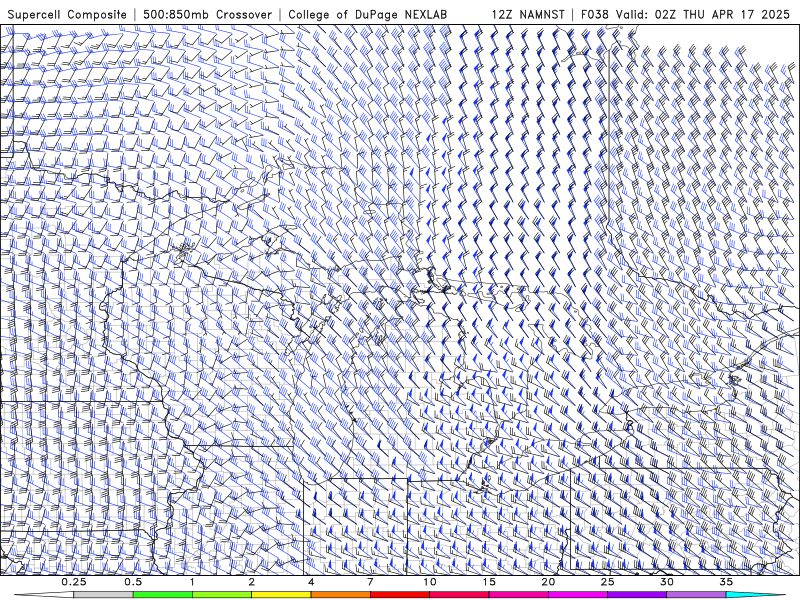Click the "35" legend value
This screenshot has height=600, width=800.
(726, 582)
